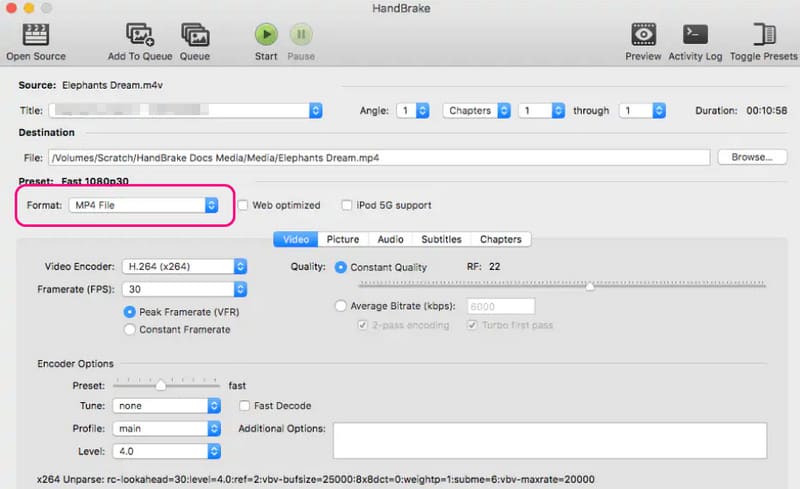
Task: Open the Activity Log terminal icon
Action: [695, 35]
